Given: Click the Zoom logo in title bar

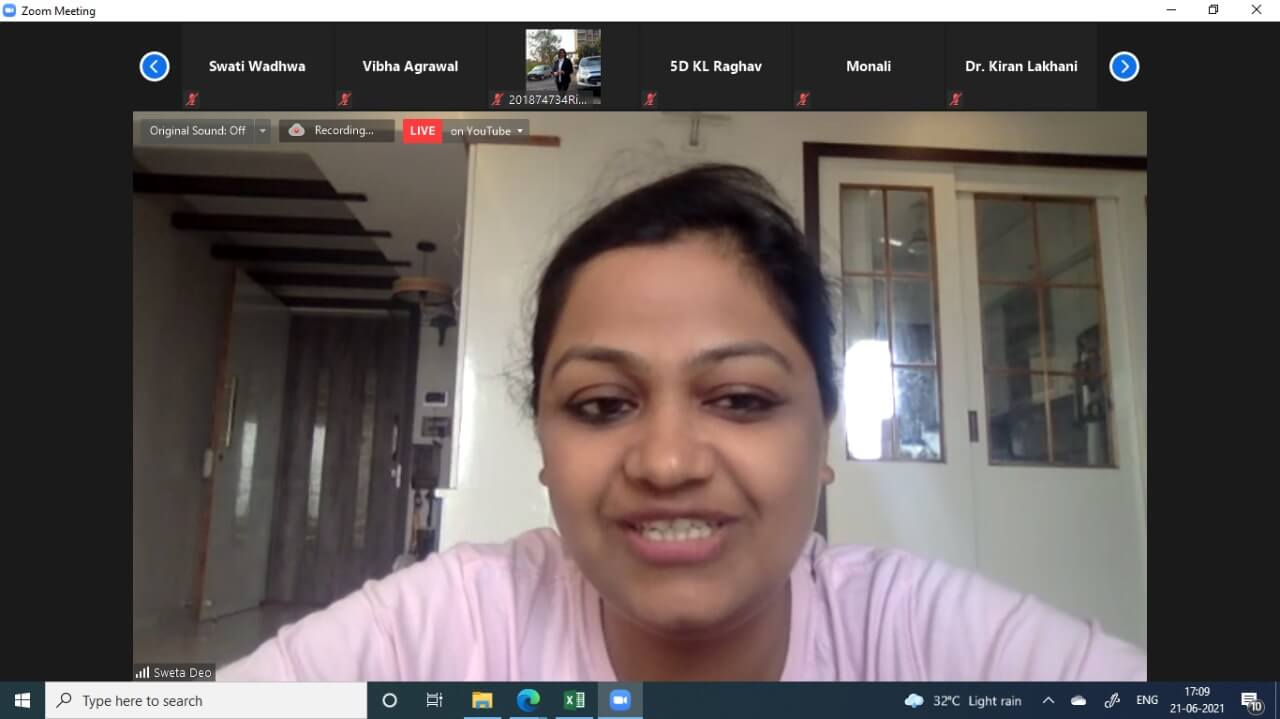Looking at the screenshot, I should point(10,10).
